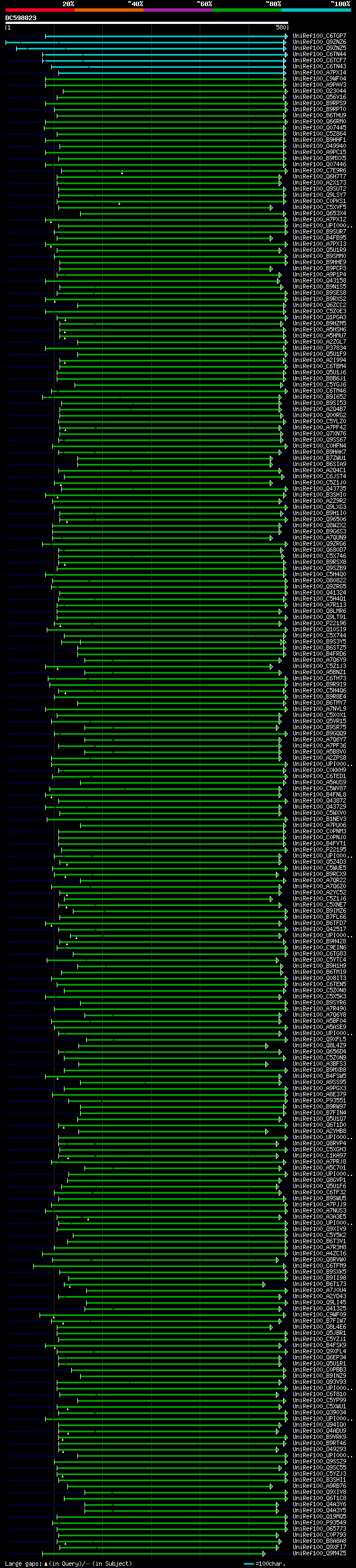Select label UniRef100_C5Z1J3
The height and width of the screenshot is (1568, 356).
pyautogui.click(x=319, y=666)
